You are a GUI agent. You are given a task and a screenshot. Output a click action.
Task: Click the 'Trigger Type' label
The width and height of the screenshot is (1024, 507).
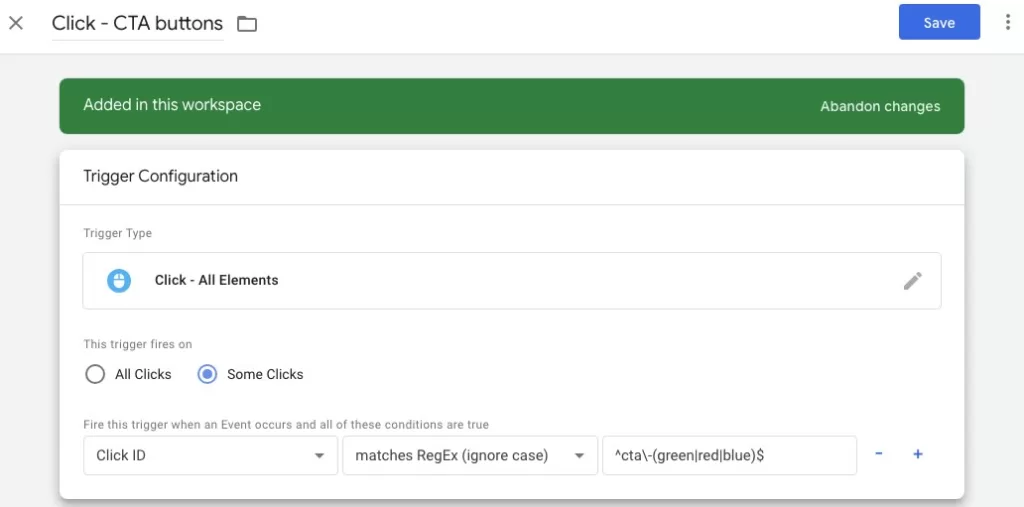click(x=117, y=233)
